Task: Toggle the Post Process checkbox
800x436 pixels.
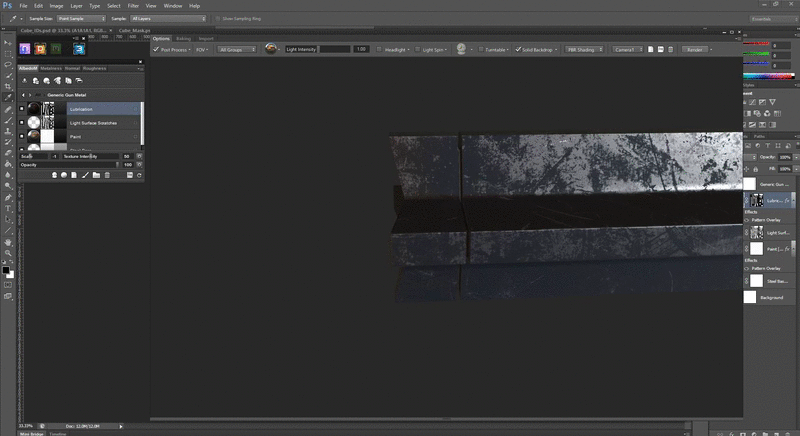Action: (156, 49)
